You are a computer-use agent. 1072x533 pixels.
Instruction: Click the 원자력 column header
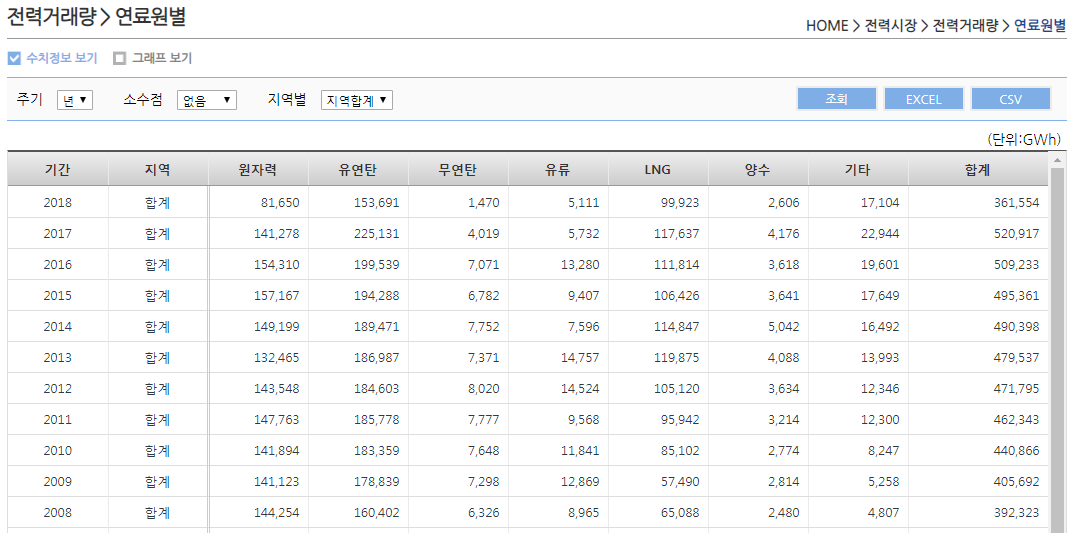point(258,170)
